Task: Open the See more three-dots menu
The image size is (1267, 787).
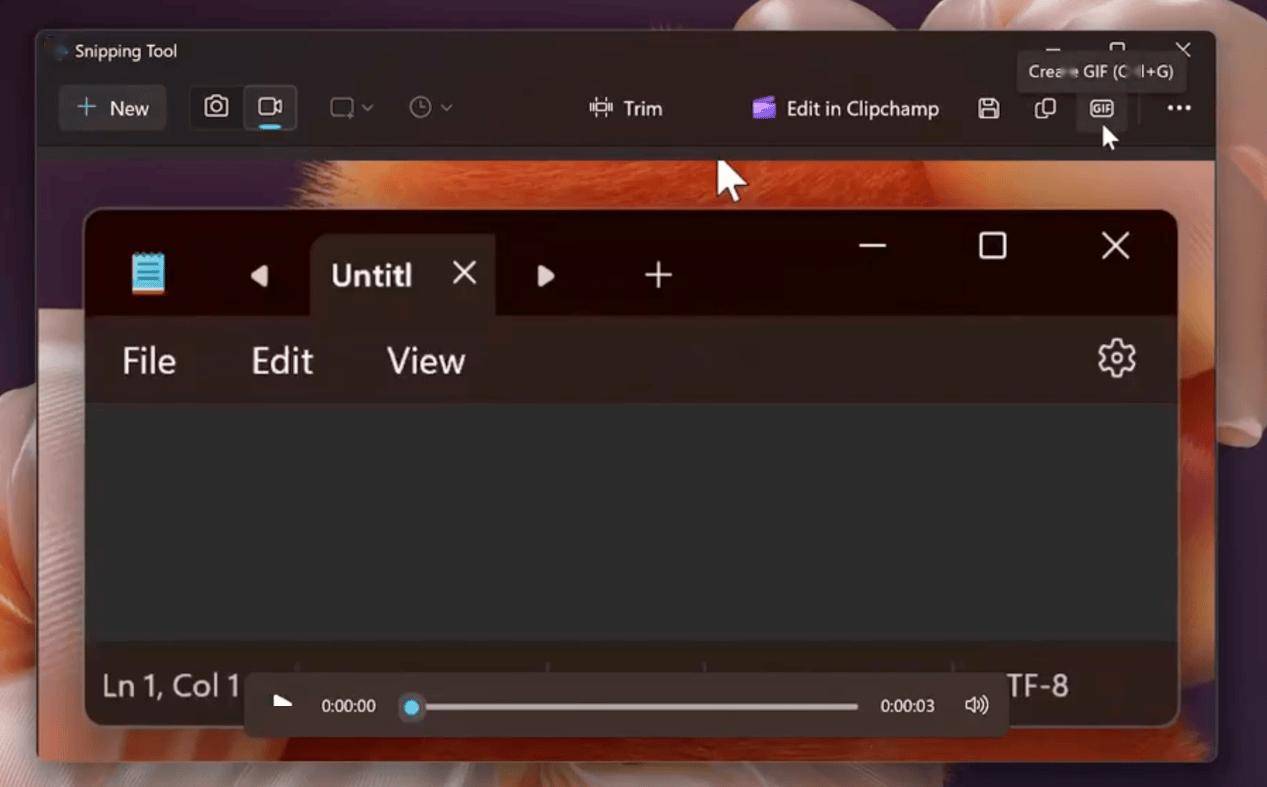Action: pos(1179,108)
